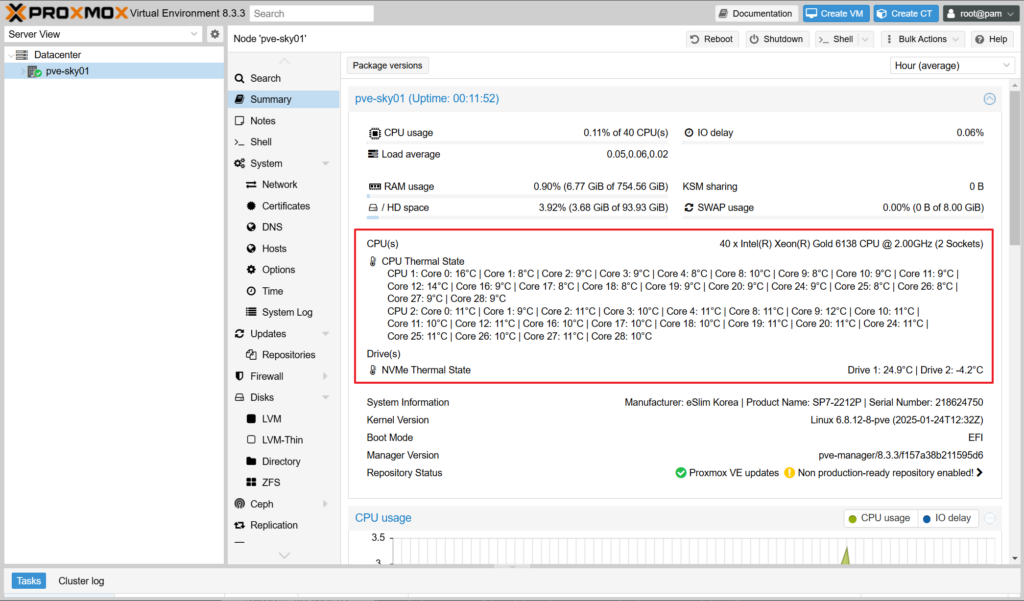This screenshot has height=601, width=1024.
Task: Click the Create VM button
Action: pos(835,13)
